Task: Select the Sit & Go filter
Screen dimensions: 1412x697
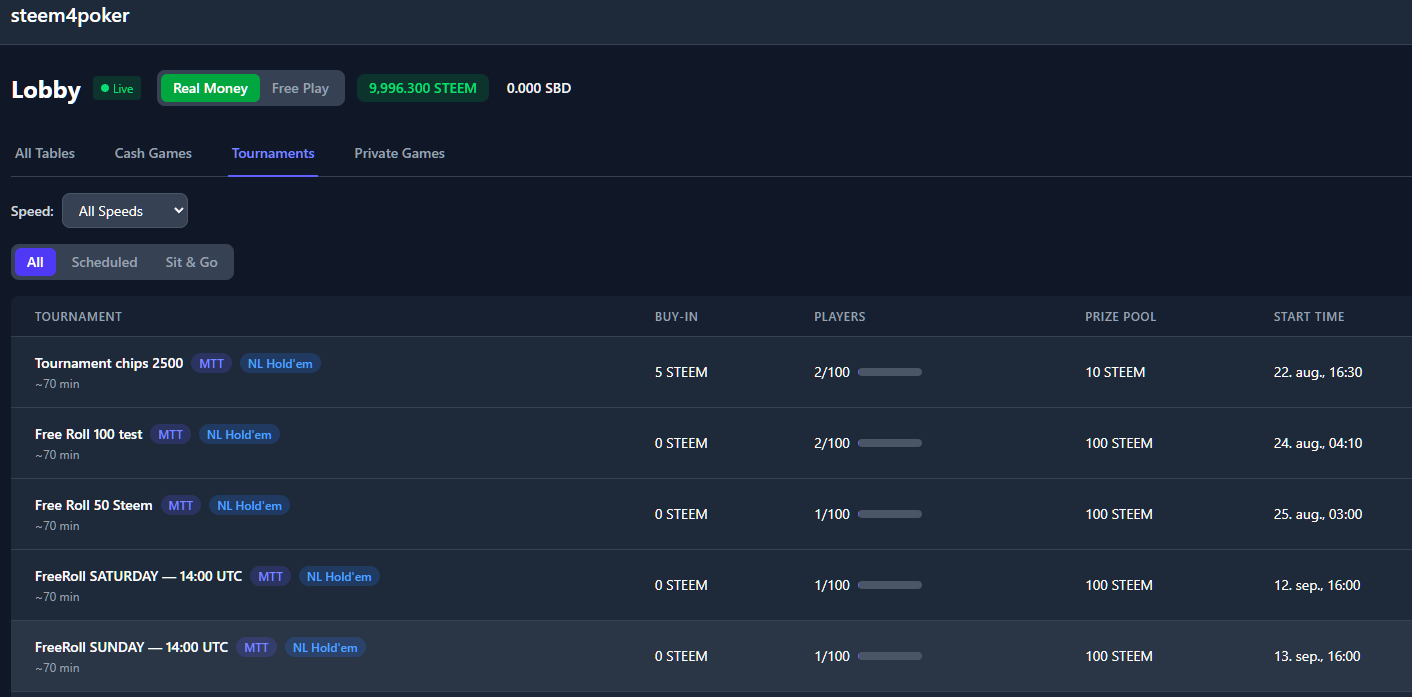Action: pyautogui.click(x=191, y=262)
